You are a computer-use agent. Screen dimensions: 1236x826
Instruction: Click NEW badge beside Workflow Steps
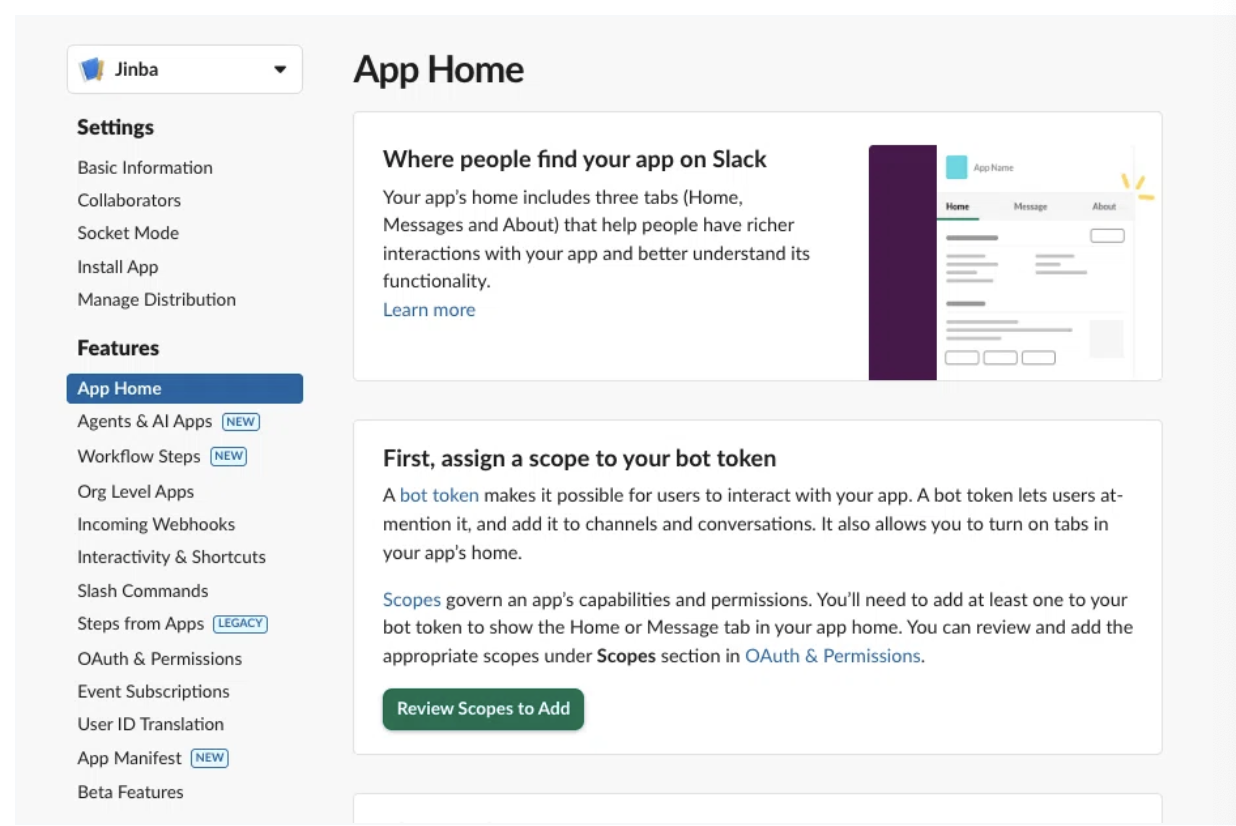pos(229,456)
